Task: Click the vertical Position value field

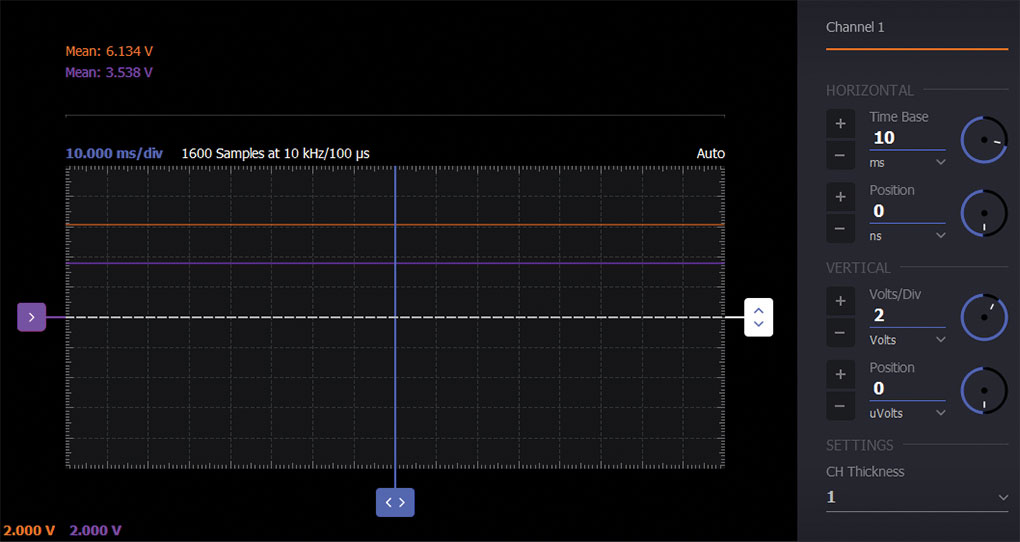Action: (x=907, y=388)
